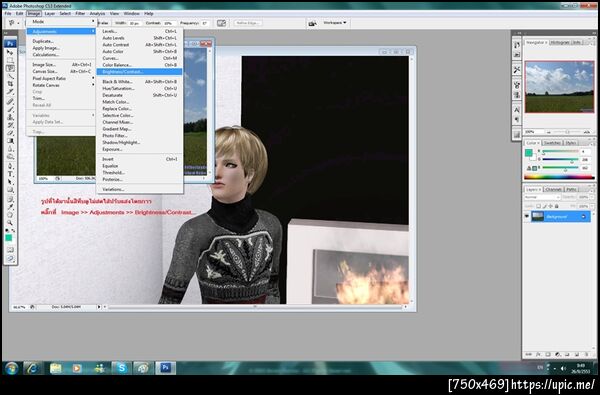
Task: Click the Navigator preview thumbnail
Action: click(559, 87)
